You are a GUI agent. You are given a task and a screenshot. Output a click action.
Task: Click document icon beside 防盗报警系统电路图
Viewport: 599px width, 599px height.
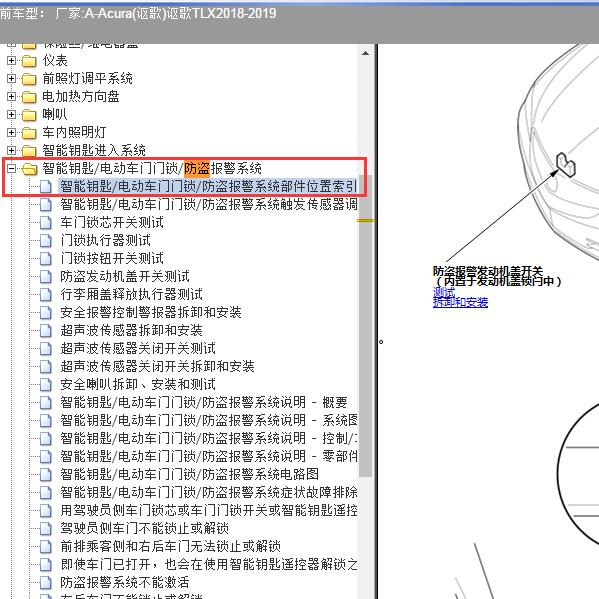click(x=45, y=474)
